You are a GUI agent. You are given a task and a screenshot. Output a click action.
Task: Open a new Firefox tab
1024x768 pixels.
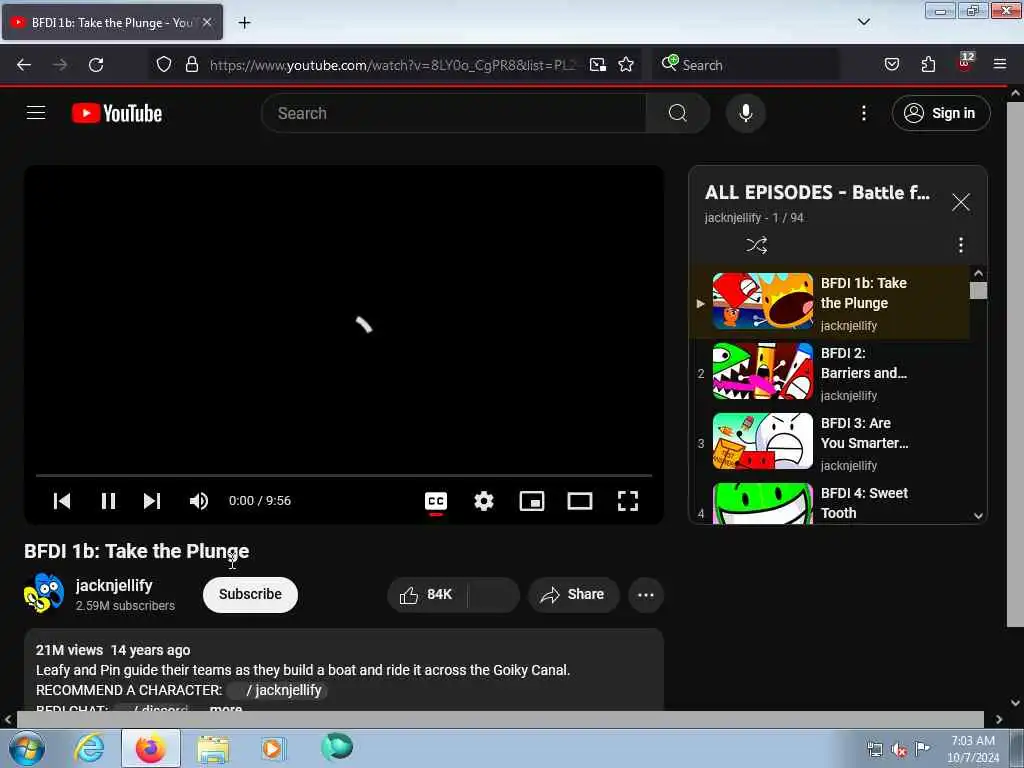point(244,23)
